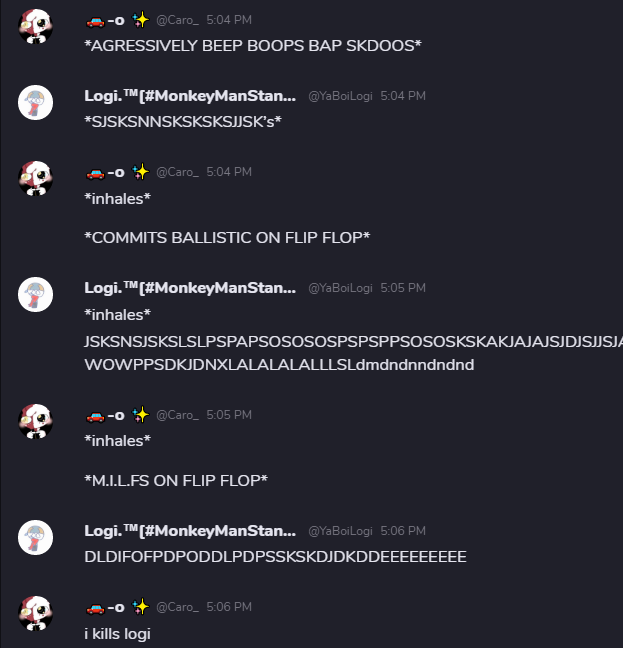Open the Logi.™[#MonkeyManStan... username at 5:05 PM
Image resolution: width=623 pixels, height=648 pixels.
pos(190,288)
